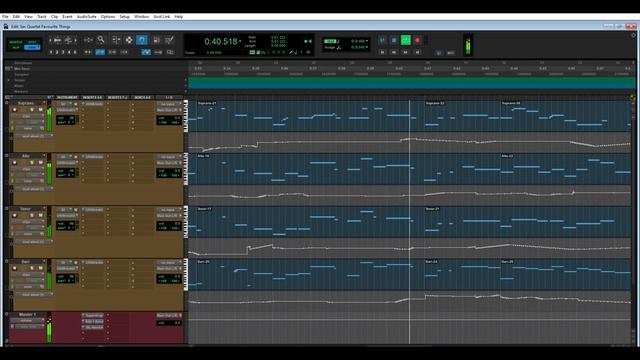640x360 pixels.
Task: Select the Trim tool
Action: point(116,40)
